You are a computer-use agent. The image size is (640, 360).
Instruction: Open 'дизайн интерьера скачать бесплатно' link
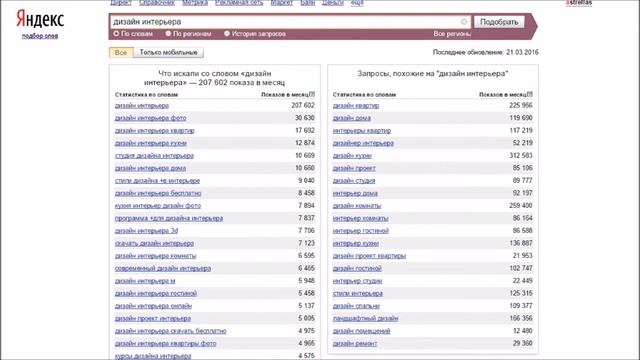[x=171, y=331]
